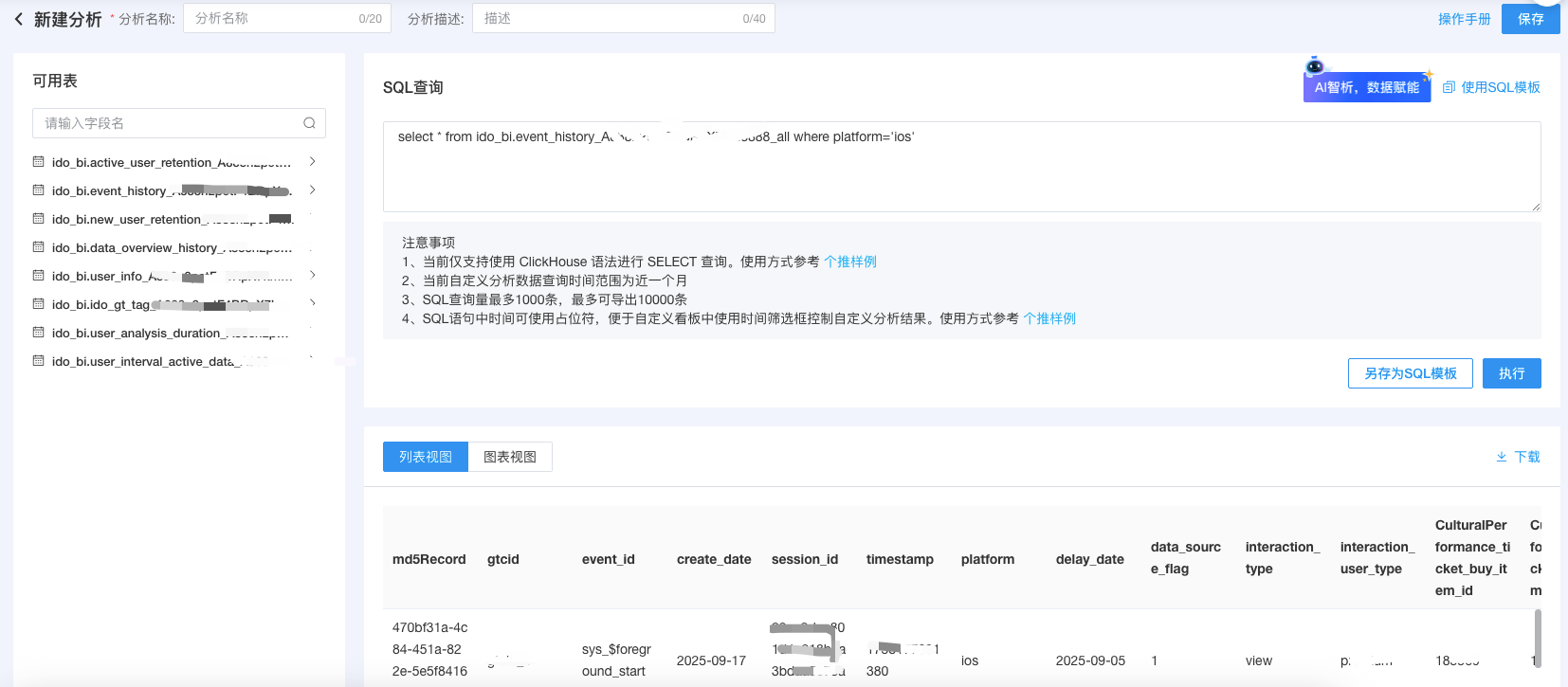Image resolution: width=1568 pixels, height=687 pixels.
Task: Click the table icon for ido_bi.user_analysis_duration
Action: point(39,333)
